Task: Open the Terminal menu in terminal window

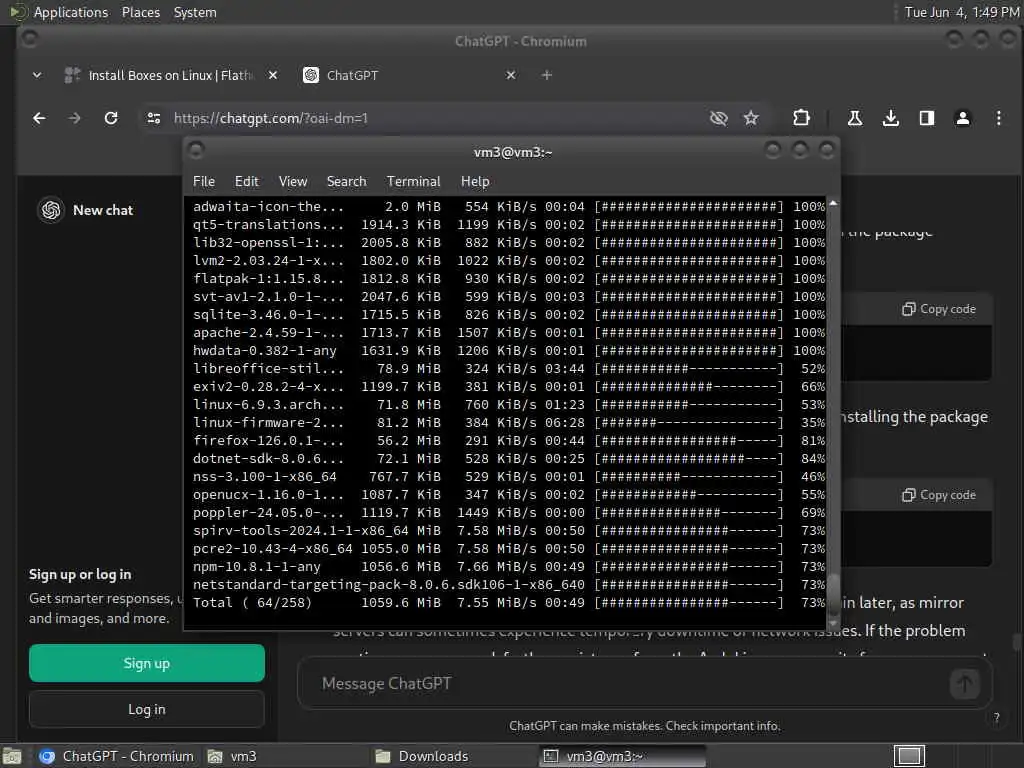Action: coord(413,182)
